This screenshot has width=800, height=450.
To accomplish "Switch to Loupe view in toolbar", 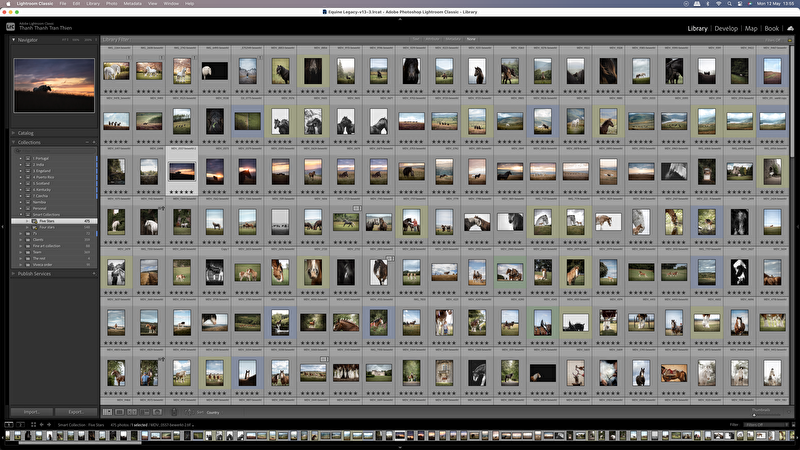I will 120,412.
